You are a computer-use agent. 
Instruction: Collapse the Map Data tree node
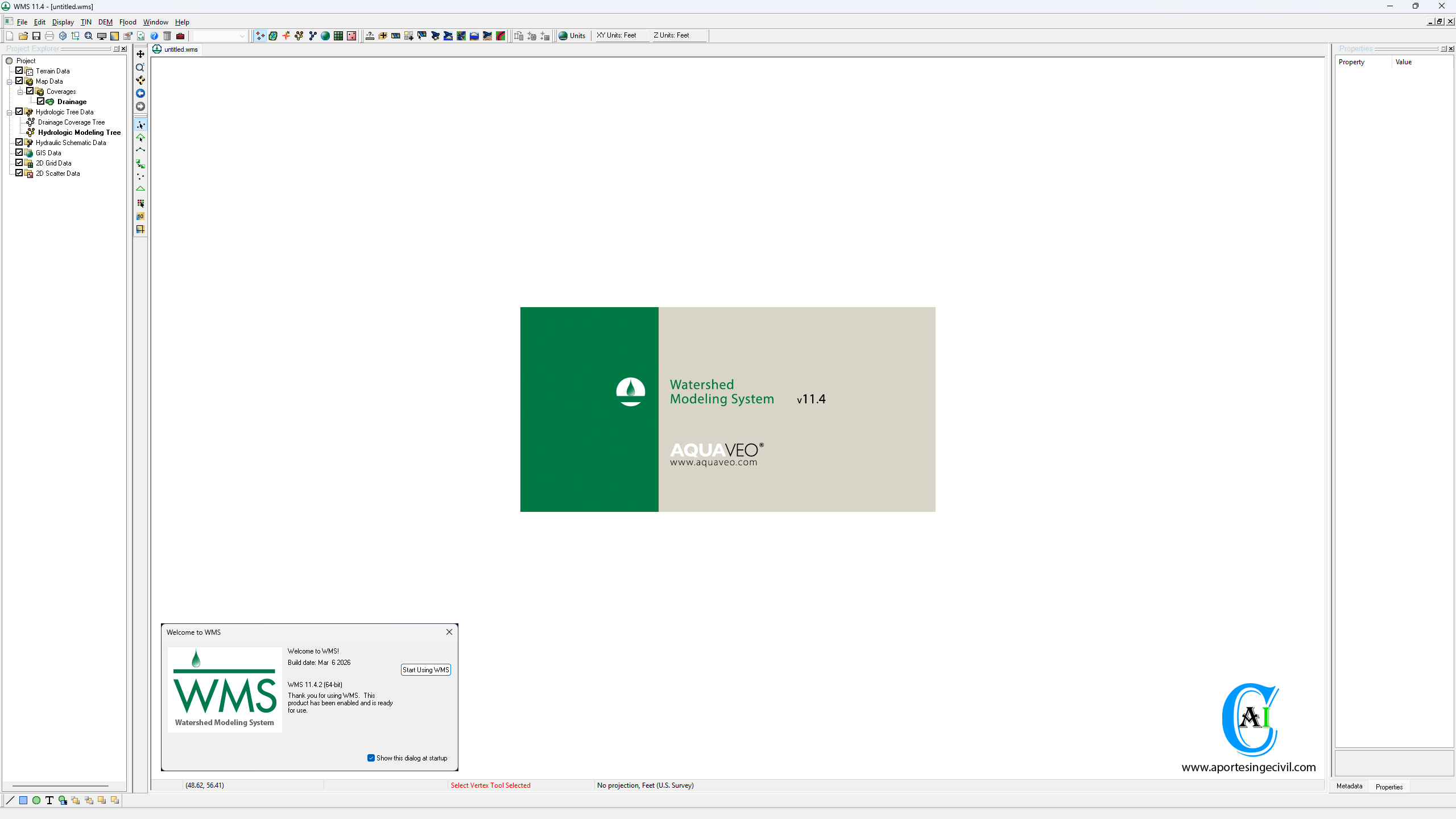coord(10,82)
